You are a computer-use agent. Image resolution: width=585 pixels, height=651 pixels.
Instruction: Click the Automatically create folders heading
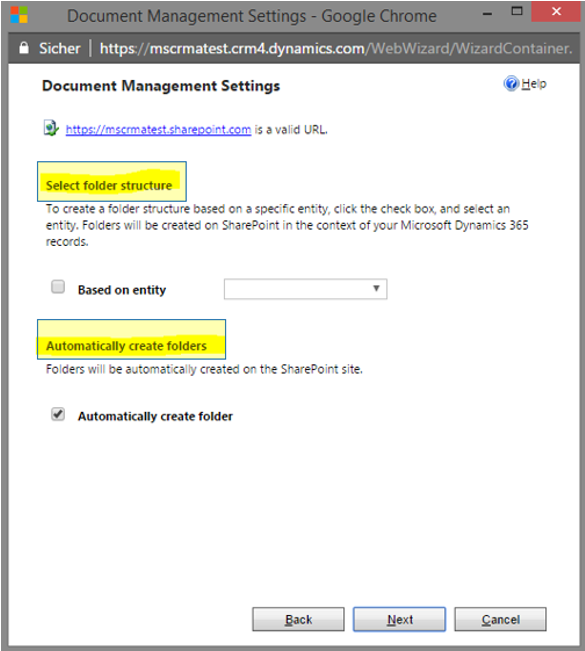126,346
